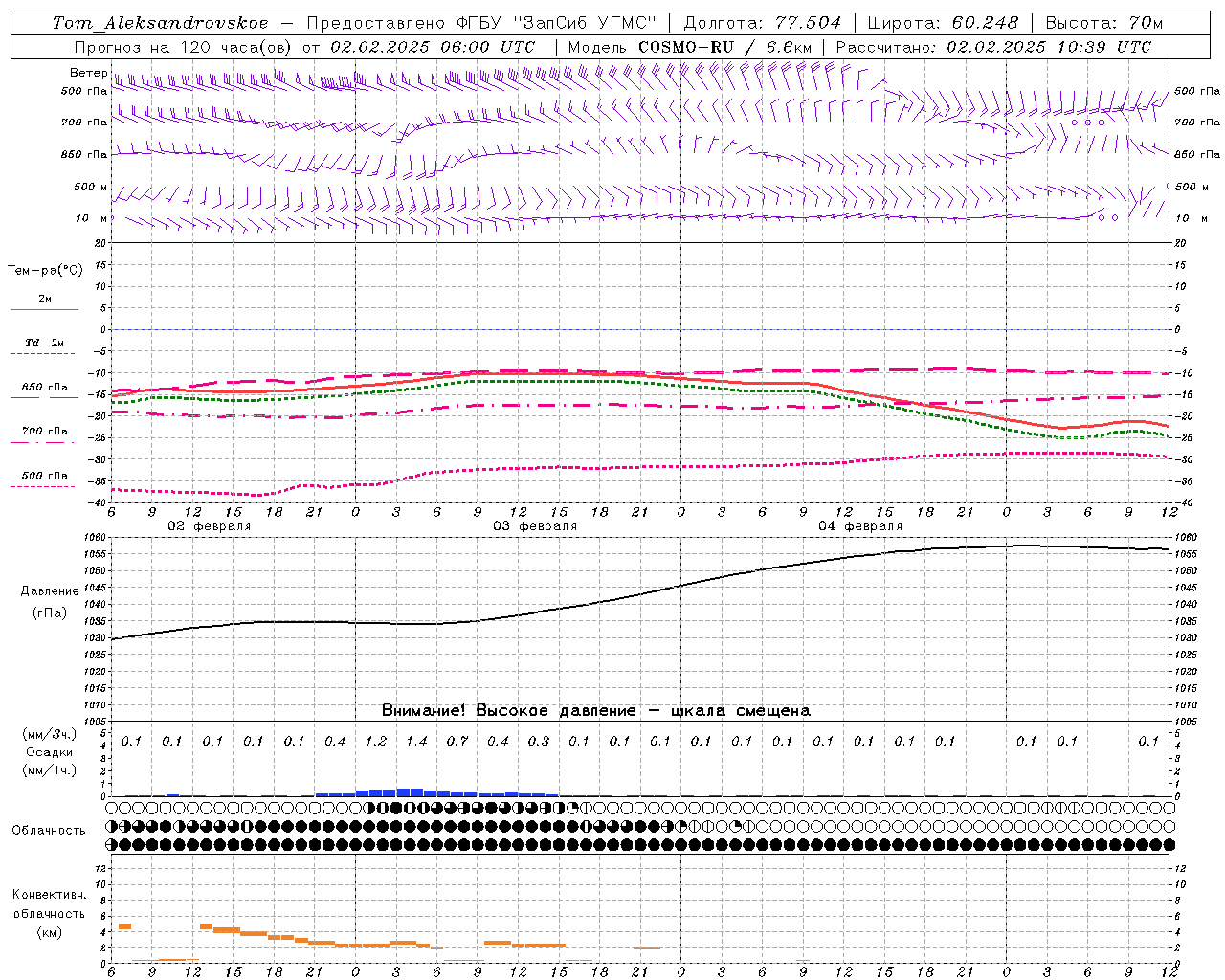Select the date label 02 февраля
Screen dimensions: 1225x980
click(210, 526)
